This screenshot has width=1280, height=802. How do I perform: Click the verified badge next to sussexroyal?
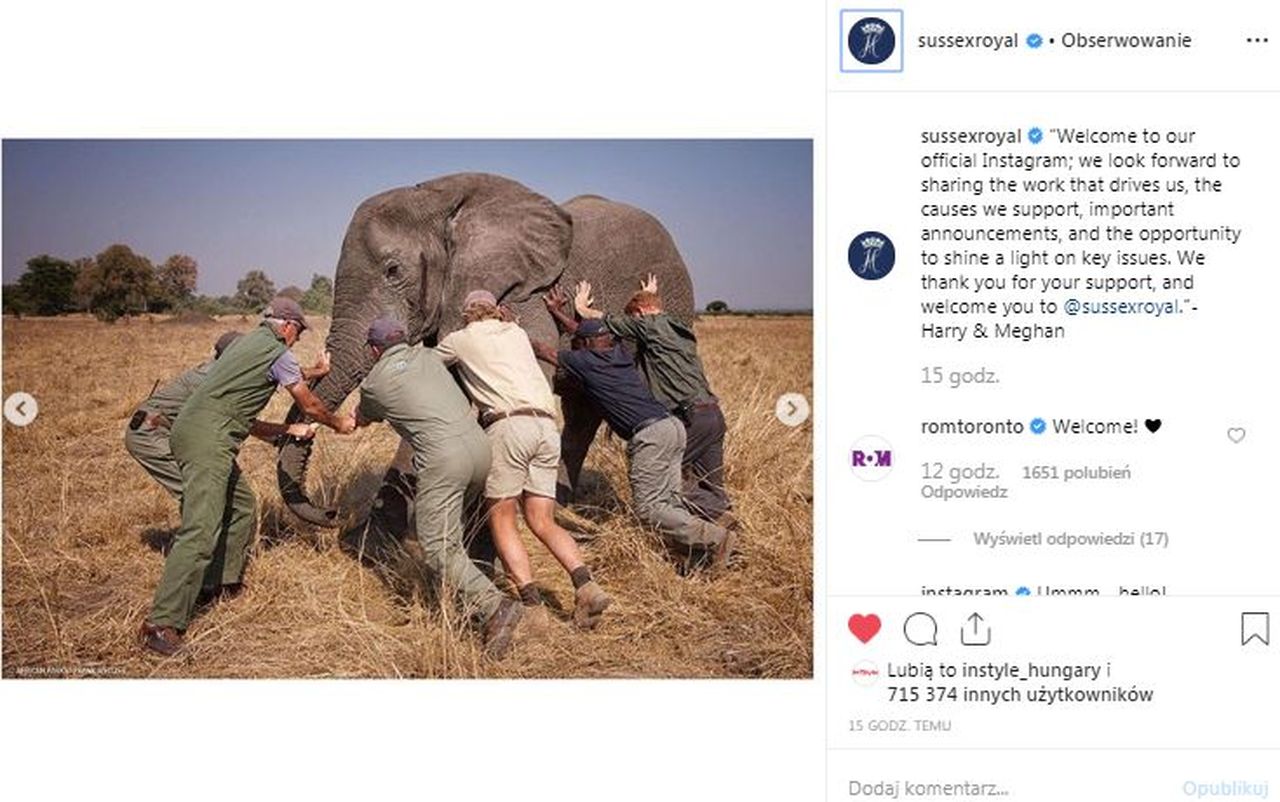1035,40
